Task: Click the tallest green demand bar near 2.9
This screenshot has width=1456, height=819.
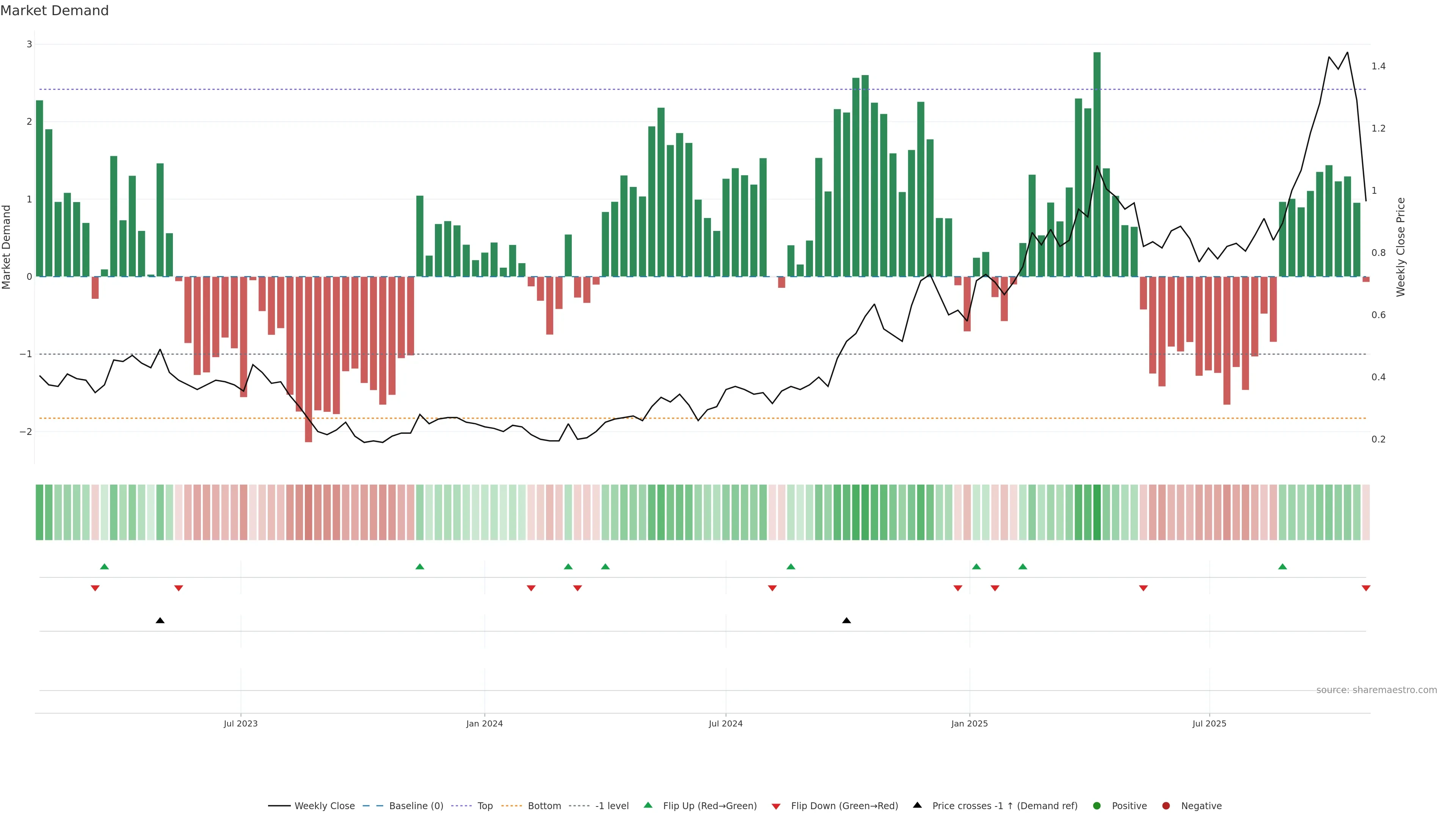Action: (1097, 164)
